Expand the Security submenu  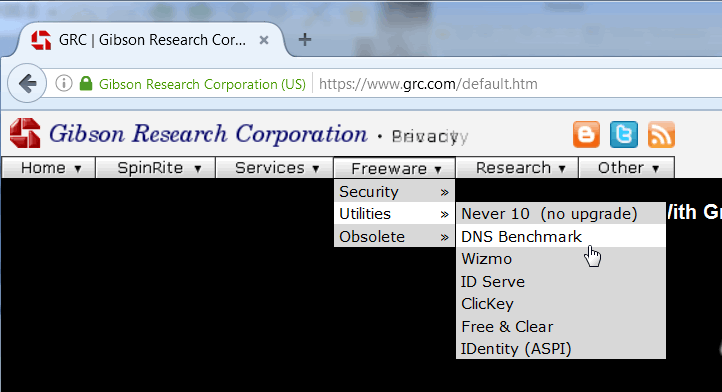[394, 192]
